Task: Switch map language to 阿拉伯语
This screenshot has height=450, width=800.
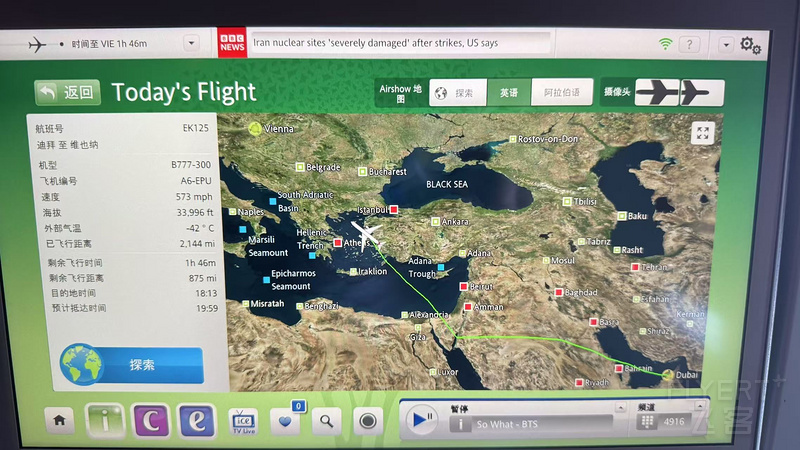Action: (562, 92)
